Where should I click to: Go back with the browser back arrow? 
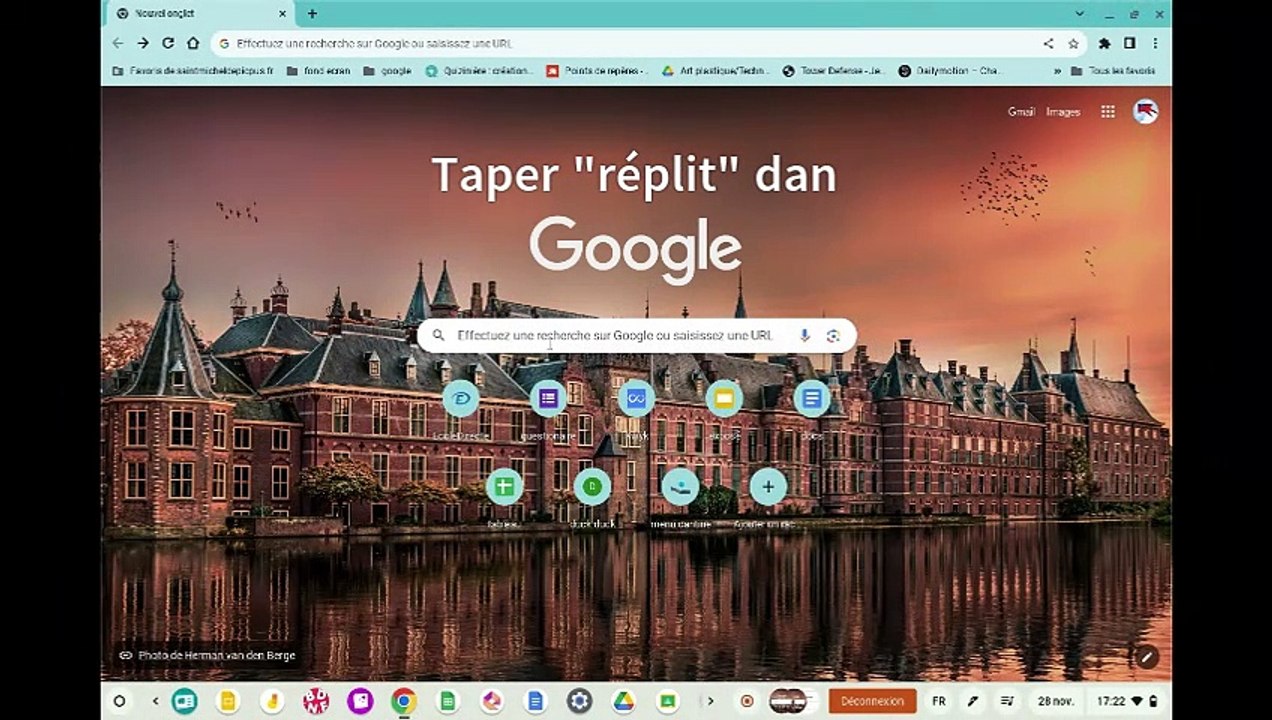click(x=118, y=43)
